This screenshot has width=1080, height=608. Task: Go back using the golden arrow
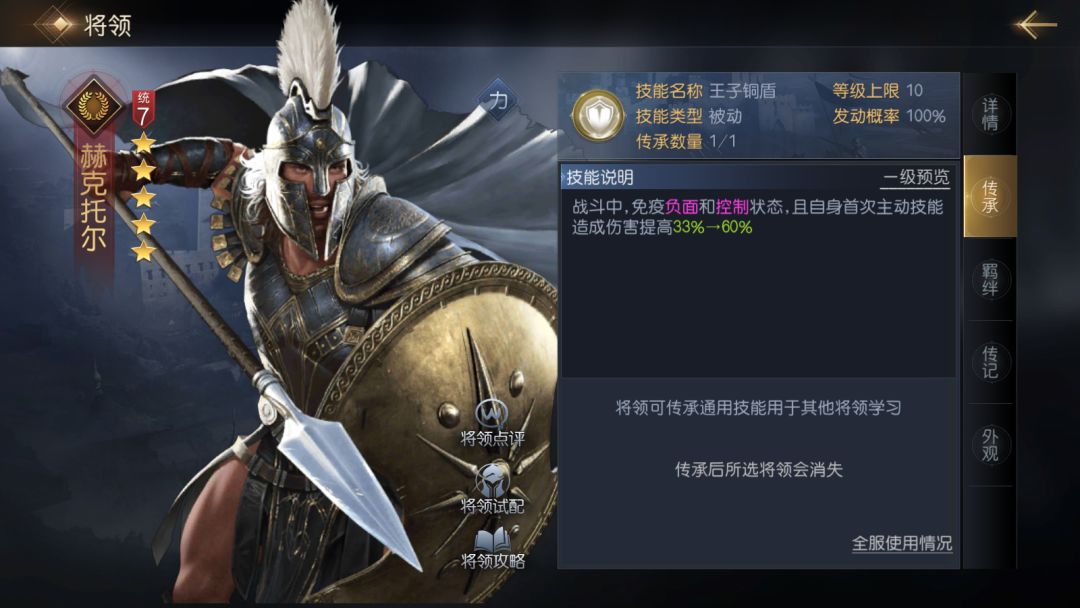click(1035, 25)
